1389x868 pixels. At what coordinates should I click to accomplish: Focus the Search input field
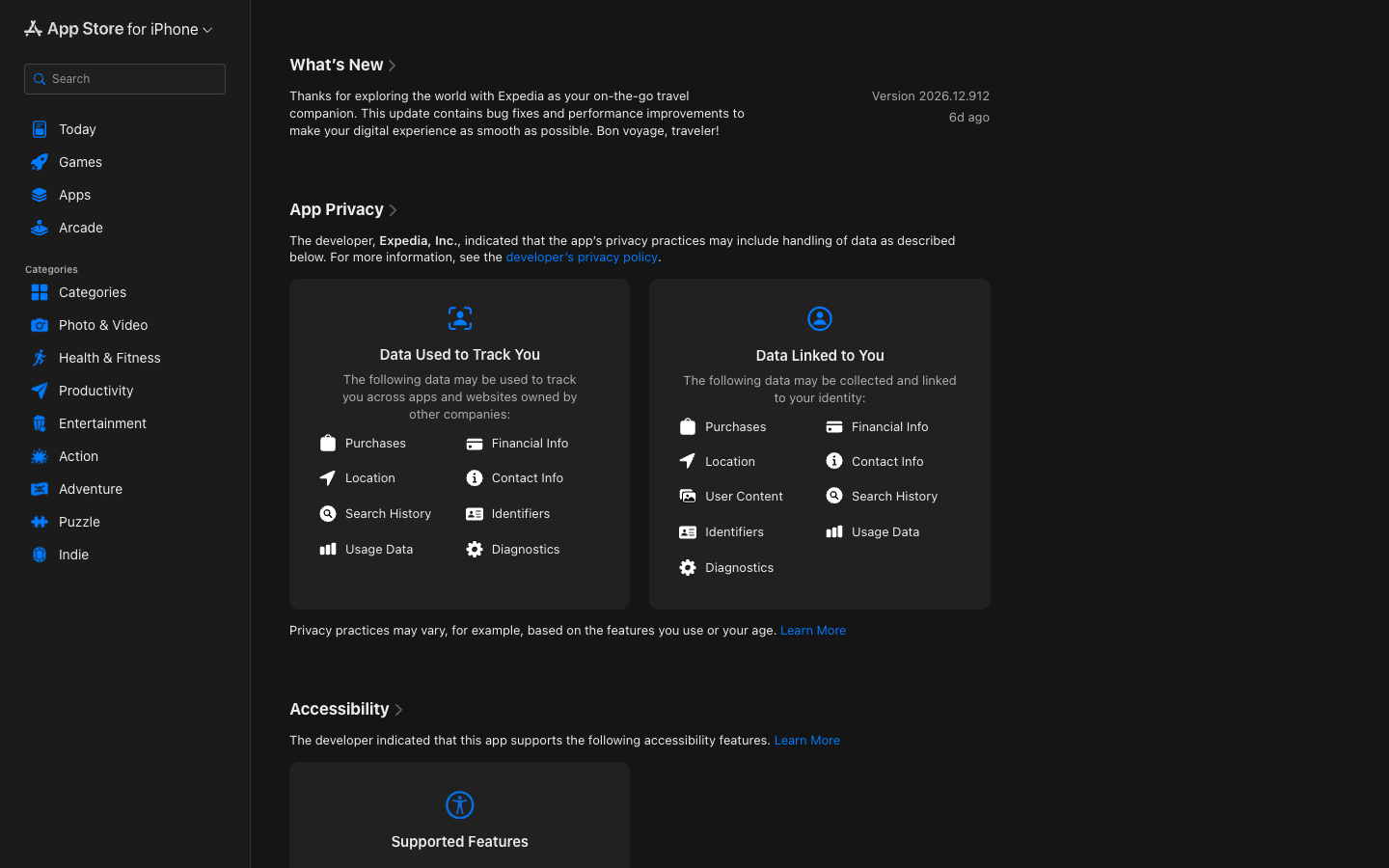pyautogui.click(x=124, y=79)
